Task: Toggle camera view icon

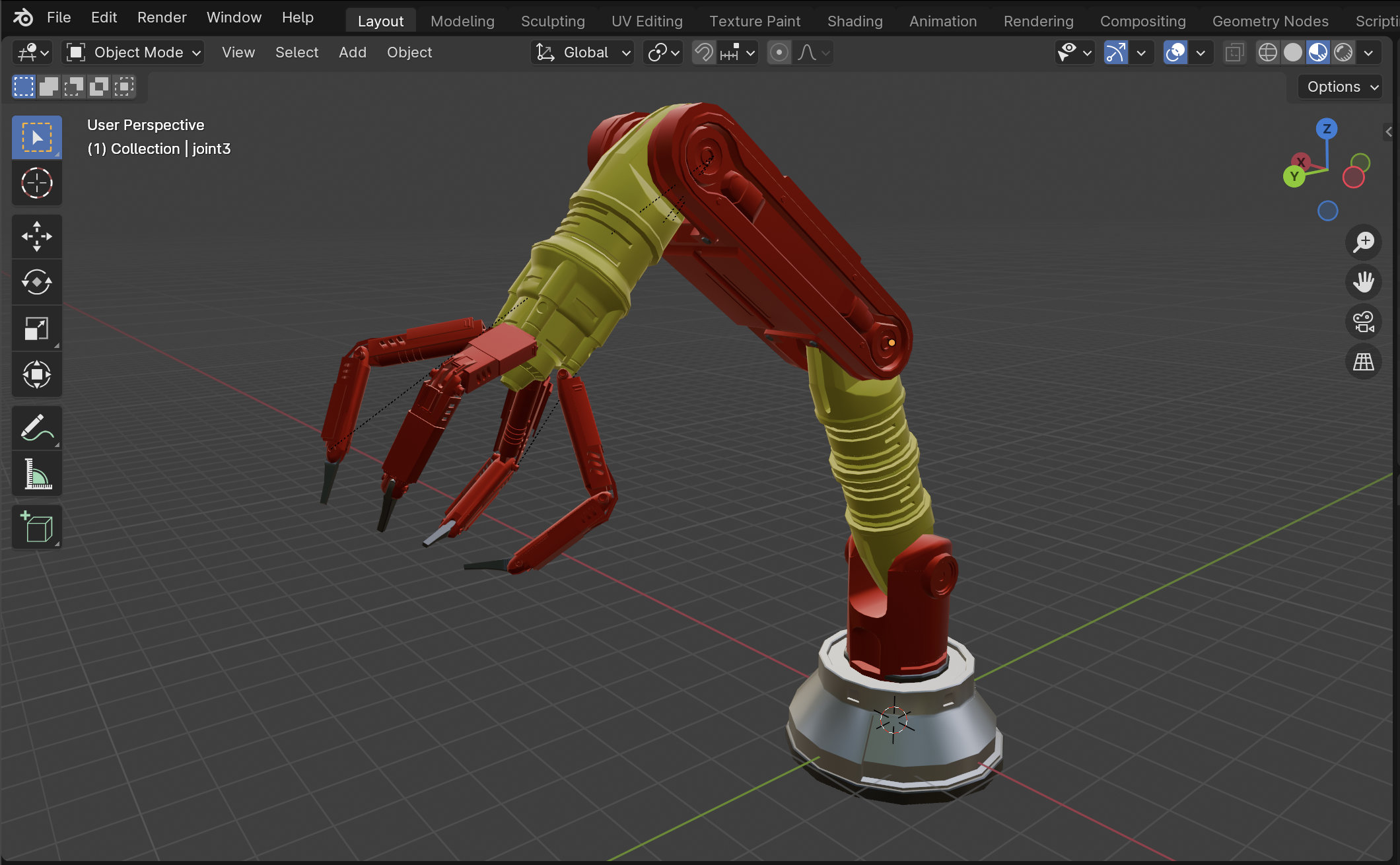Action: click(x=1363, y=322)
